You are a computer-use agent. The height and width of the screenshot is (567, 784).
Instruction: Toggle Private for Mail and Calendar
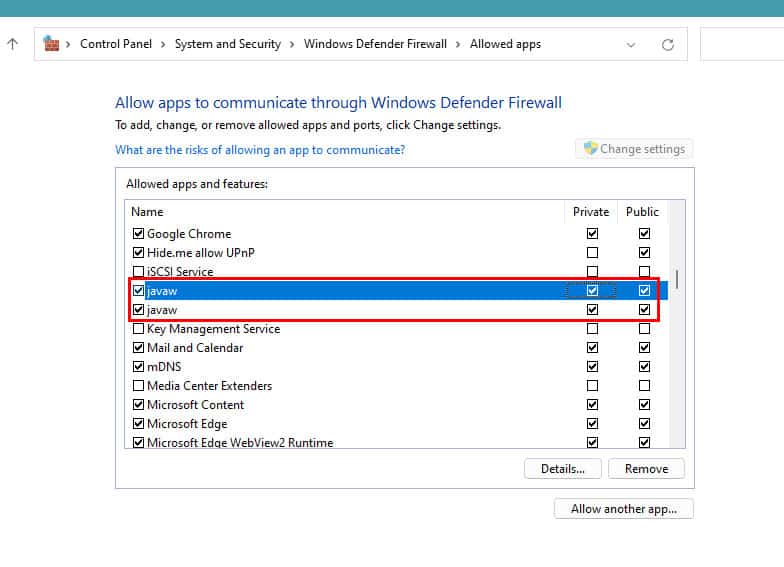click(x=592, y=348)
